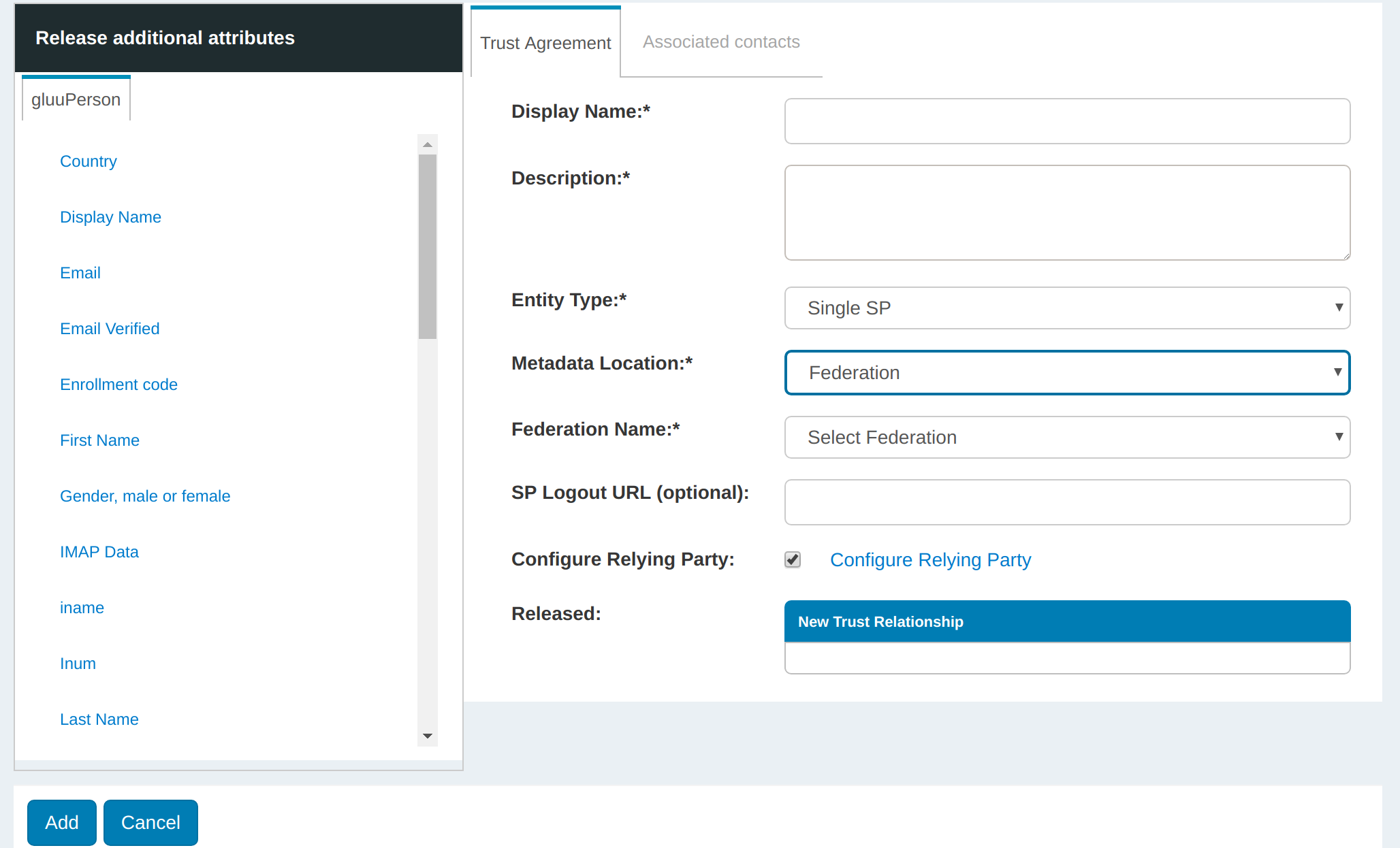
Task: Select the Trust Agreement tab
Action: pyautogui.click(x=545, y=43)
